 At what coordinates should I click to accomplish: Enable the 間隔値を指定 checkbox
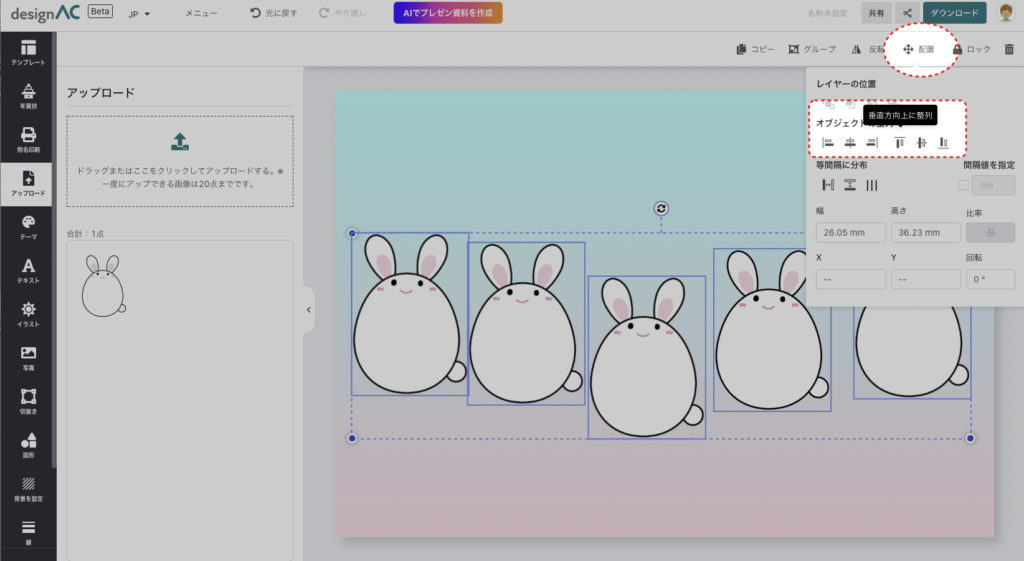pyautogui.click(x=964, y=185)
